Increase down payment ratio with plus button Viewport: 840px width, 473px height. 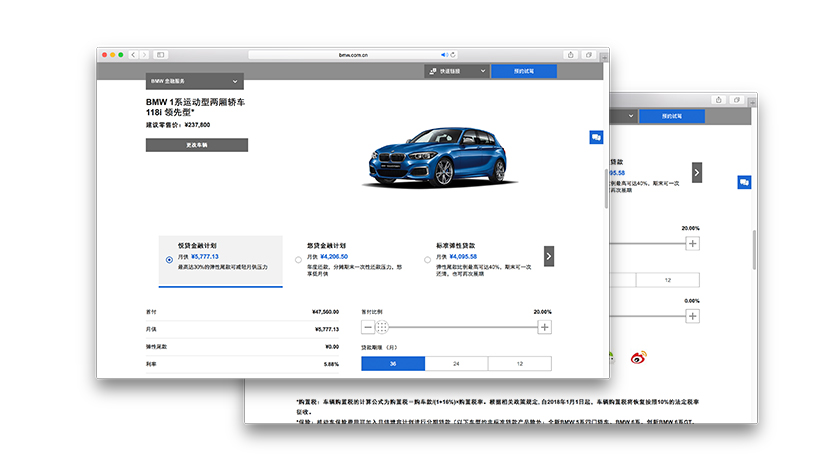[544, 327]
